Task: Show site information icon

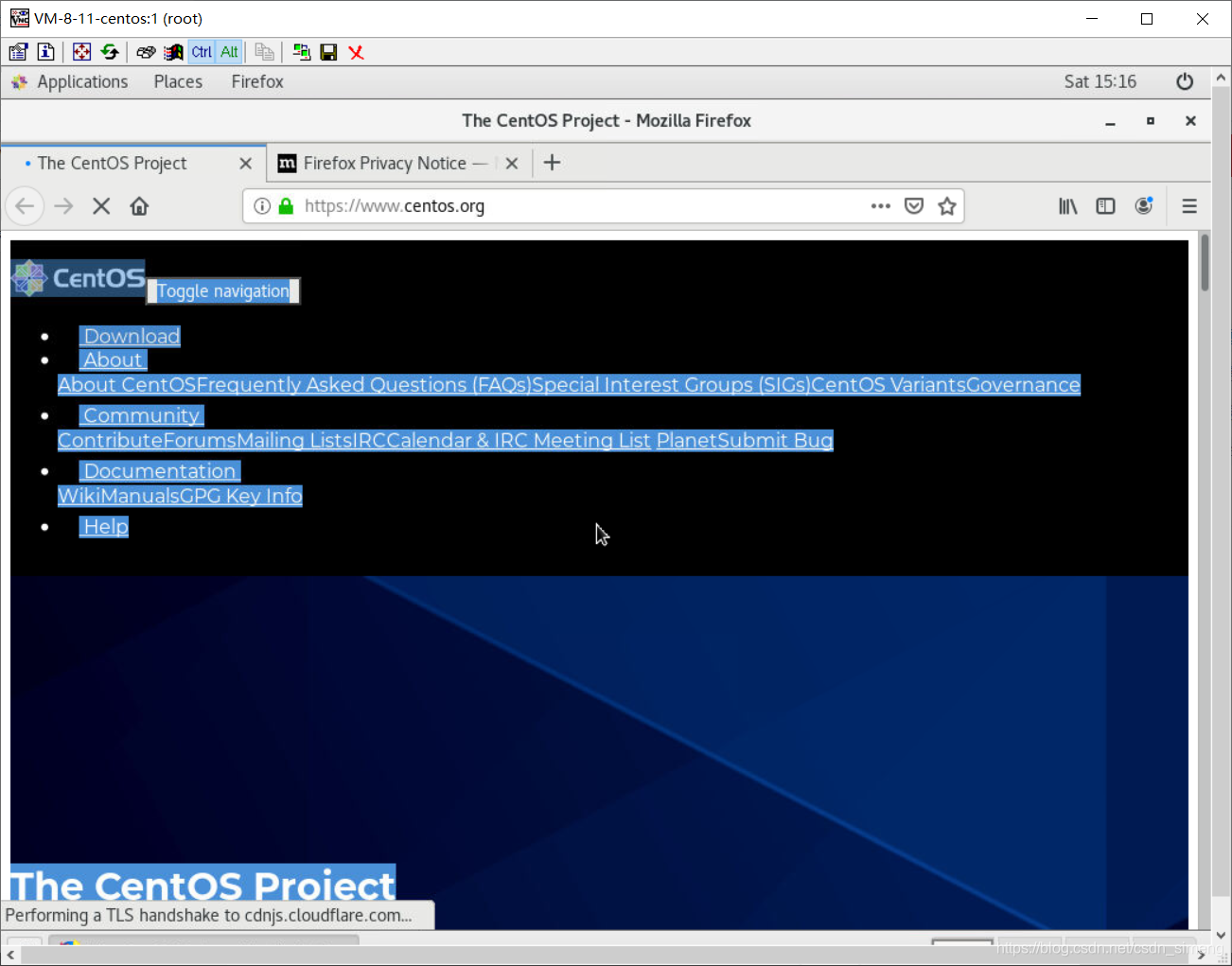Action: [x=262, y=206]
